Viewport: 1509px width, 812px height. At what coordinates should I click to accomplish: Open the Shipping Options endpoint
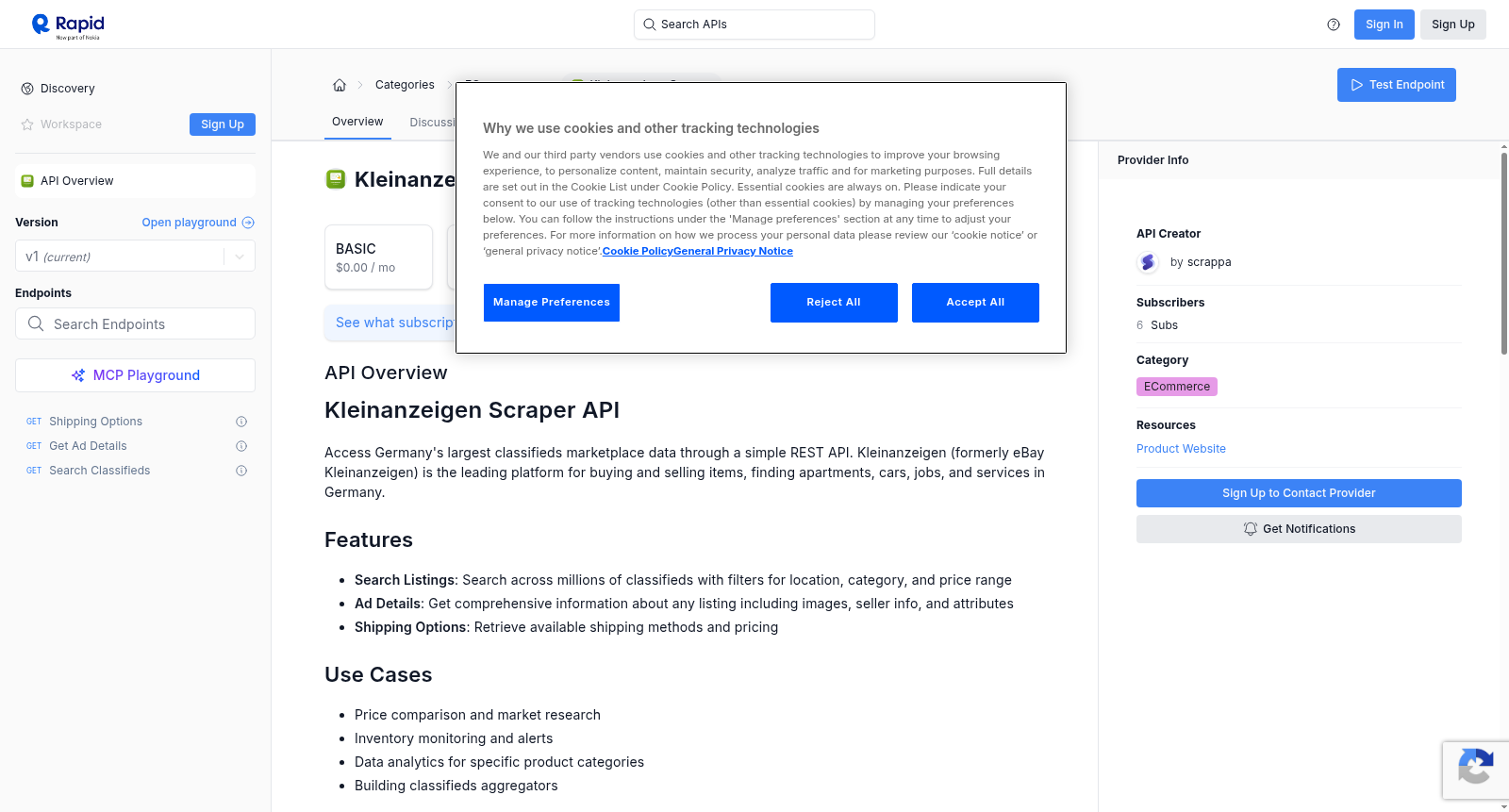[95, 422]
